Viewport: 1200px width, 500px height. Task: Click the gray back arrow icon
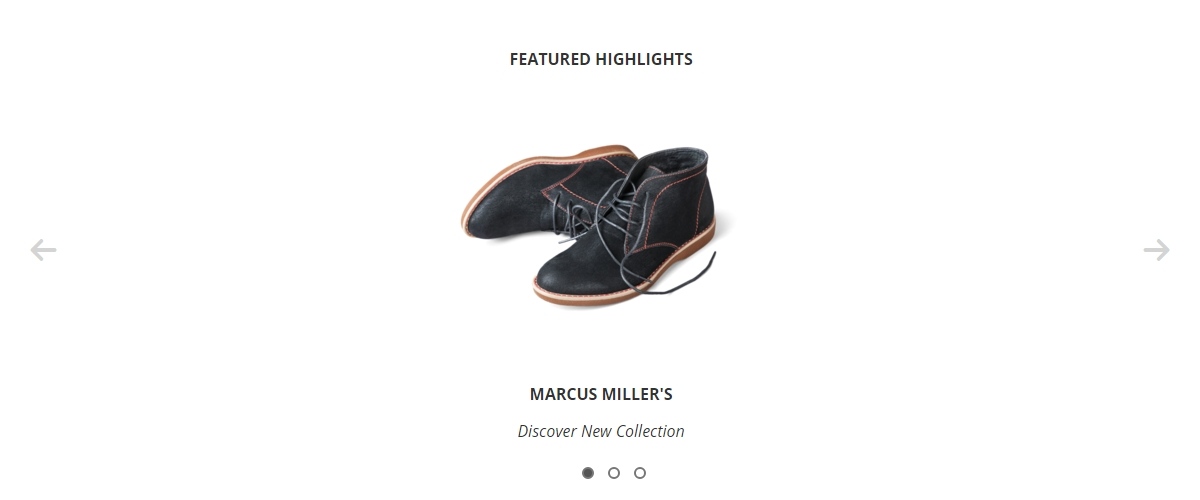[43, 250]
